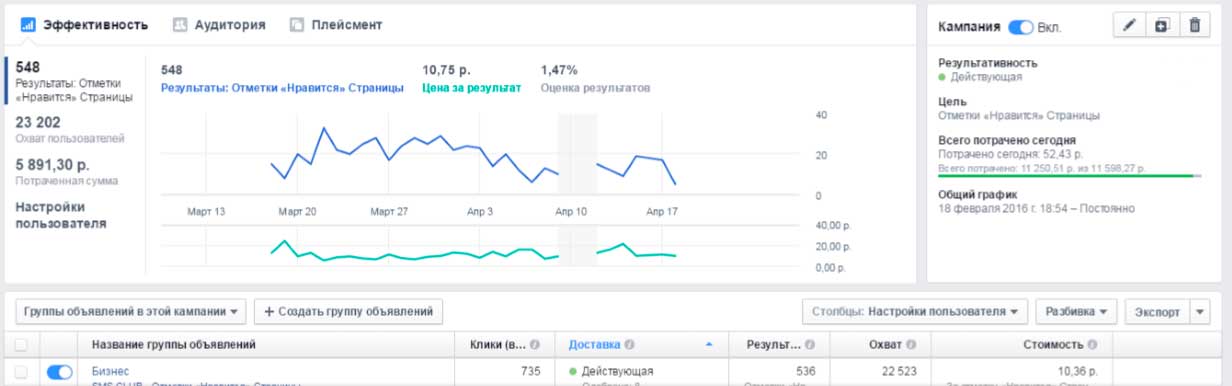Click the 10,36 р. cost value
The image size is (1232, 386).
click(x=1076, y=372)
